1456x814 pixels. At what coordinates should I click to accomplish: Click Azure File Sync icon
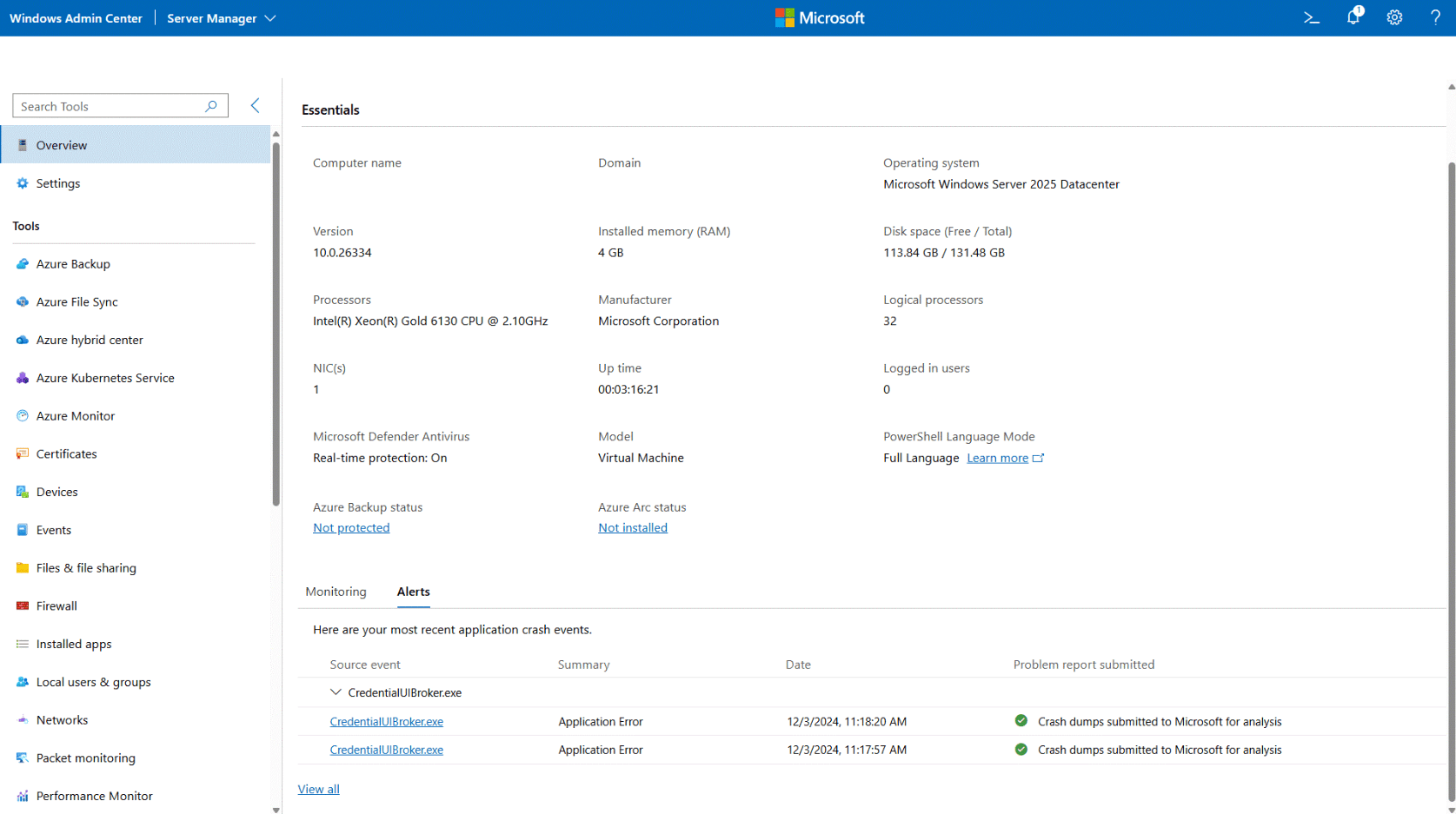click(x=23, y=301)
